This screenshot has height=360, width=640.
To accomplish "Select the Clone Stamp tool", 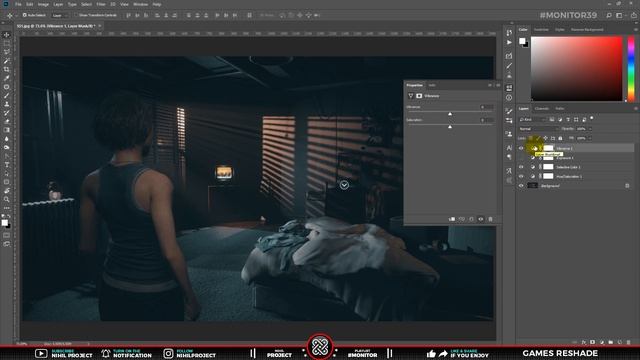I will pos(7,104).
